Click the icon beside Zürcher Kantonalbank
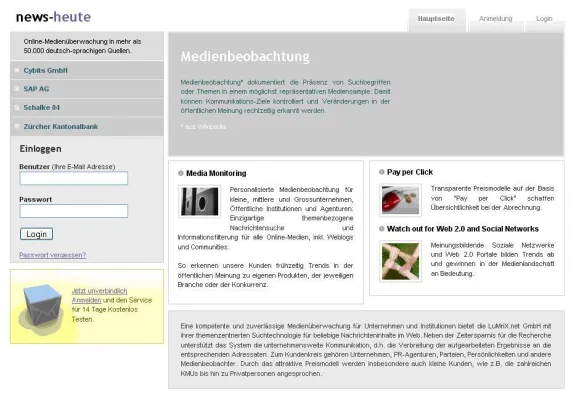Image resolution: width=575 pixels, height=400 pixels. (x=17, y=126)
